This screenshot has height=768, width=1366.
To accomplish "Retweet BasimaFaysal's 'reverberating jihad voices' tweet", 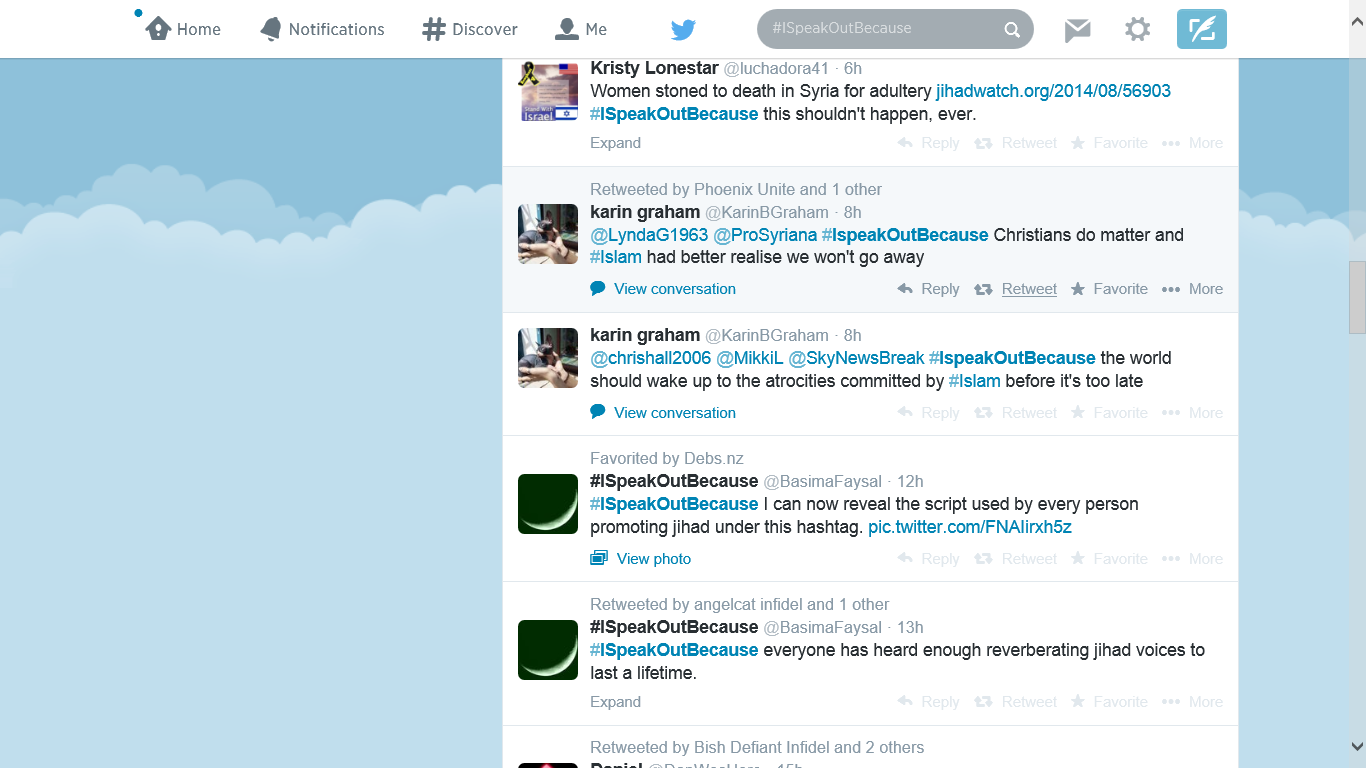I will click(1016, 702).
